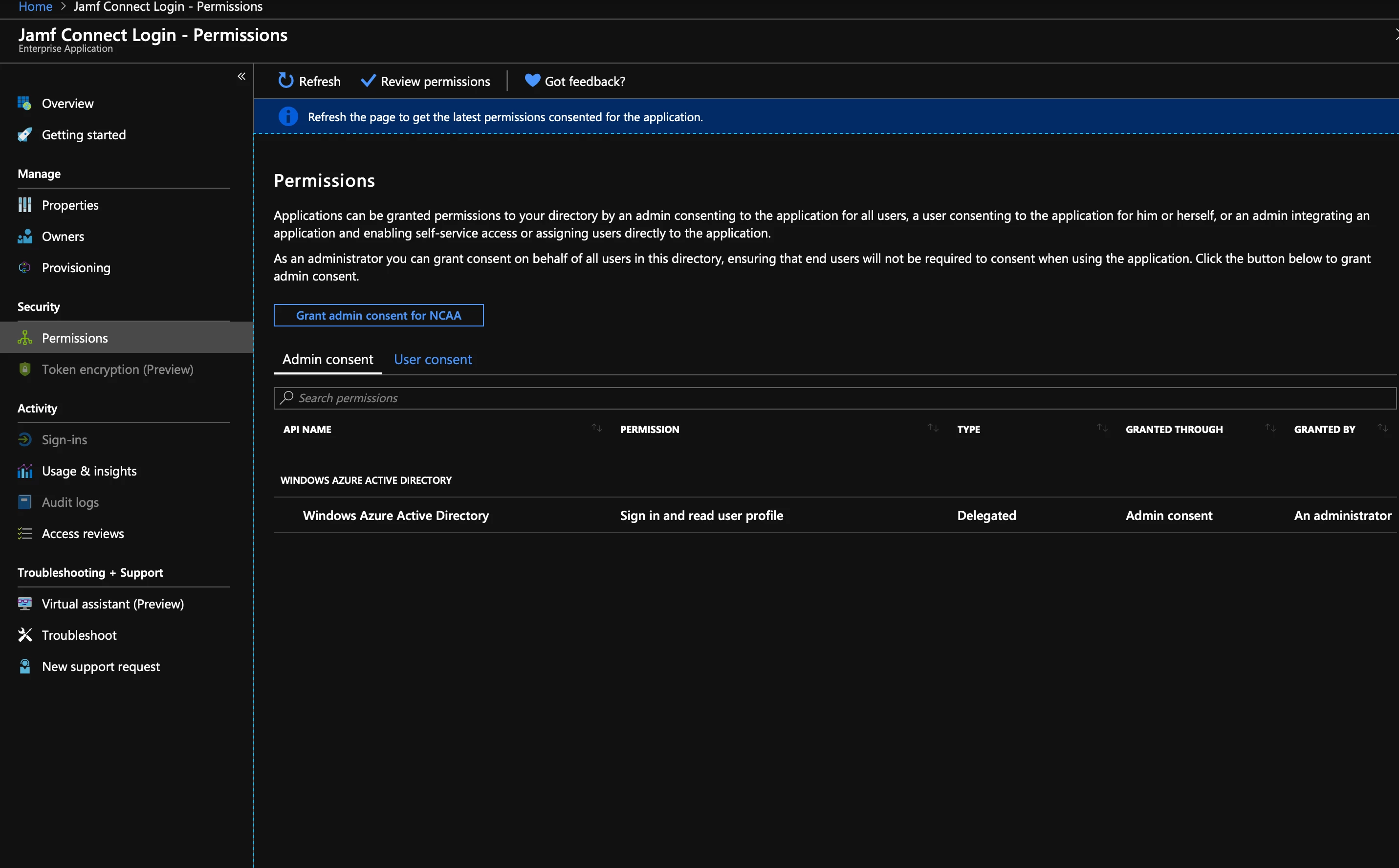The width and height of the screenshot is (1399, 868).
Task: Go to the Home breadcrumb link
Action: tap(35, 7)
